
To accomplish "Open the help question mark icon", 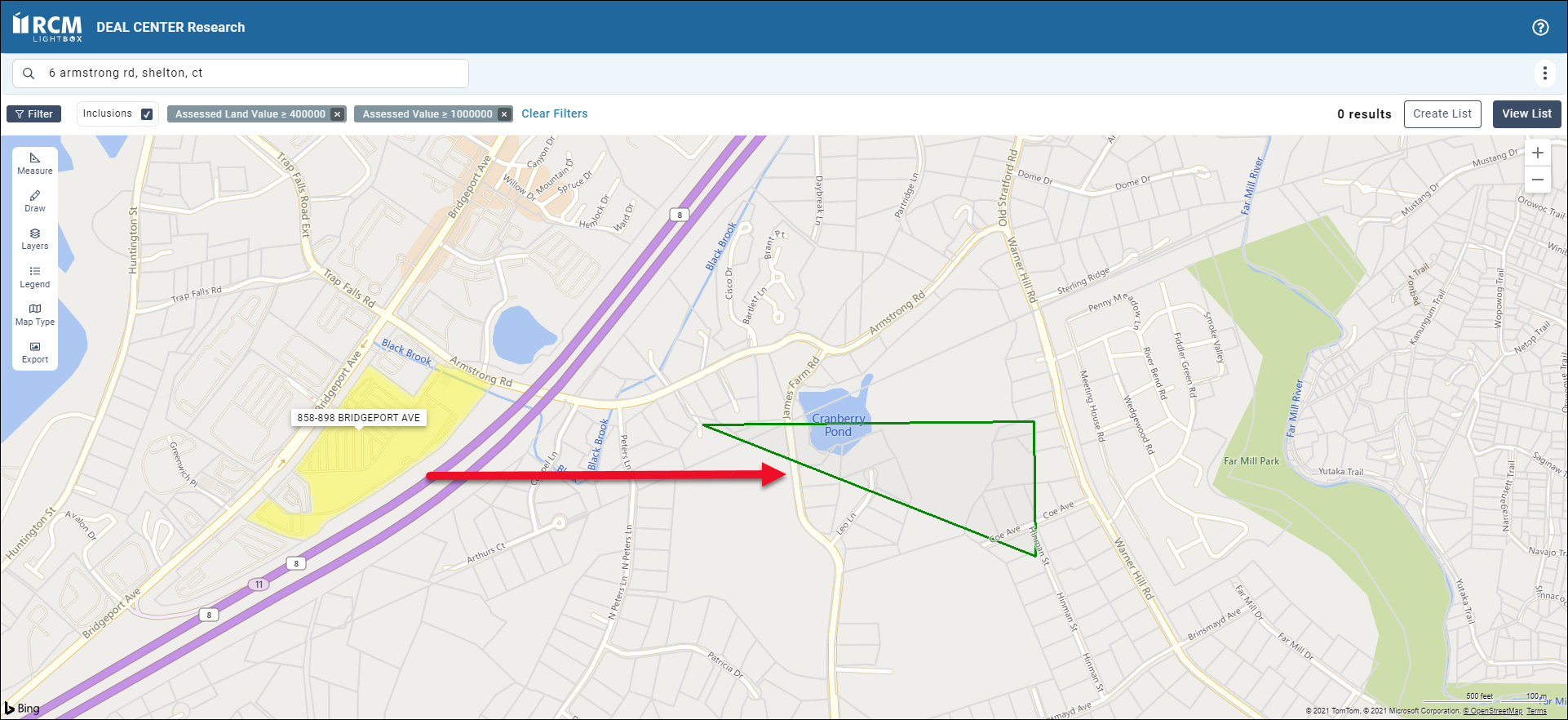I will (x=1540, y=27).
